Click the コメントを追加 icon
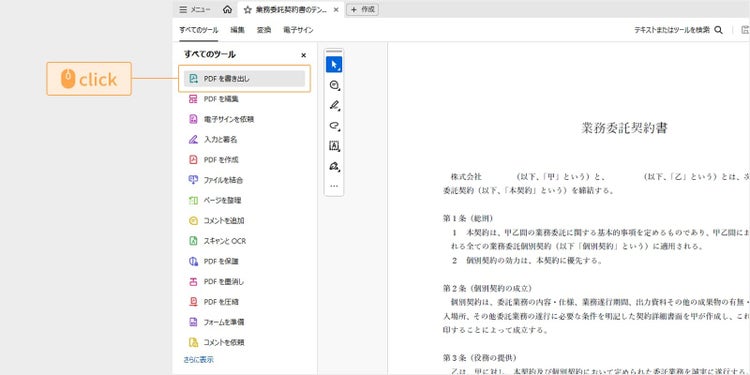This screenshot has width=750, height=375. point(193,221)
